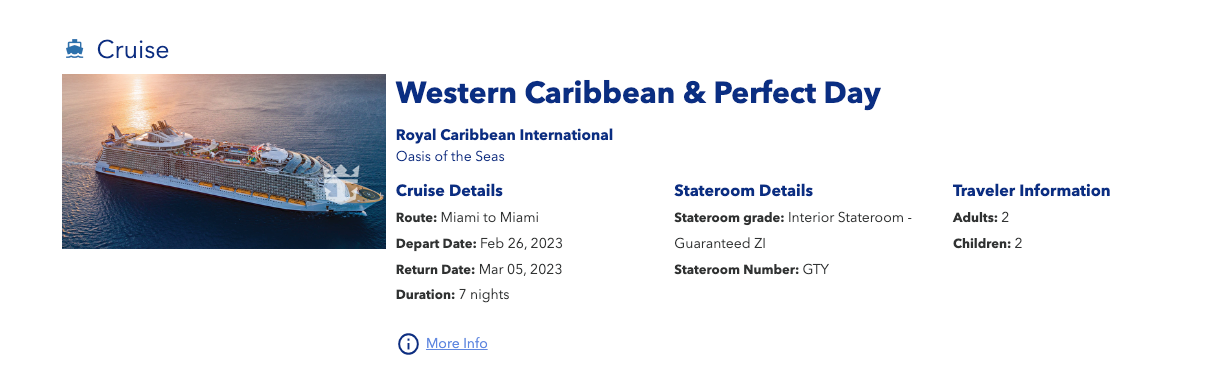Select the Western Caribbean & Perfect Day title
The image size is (1216, 382).
(x=638, y=93)
